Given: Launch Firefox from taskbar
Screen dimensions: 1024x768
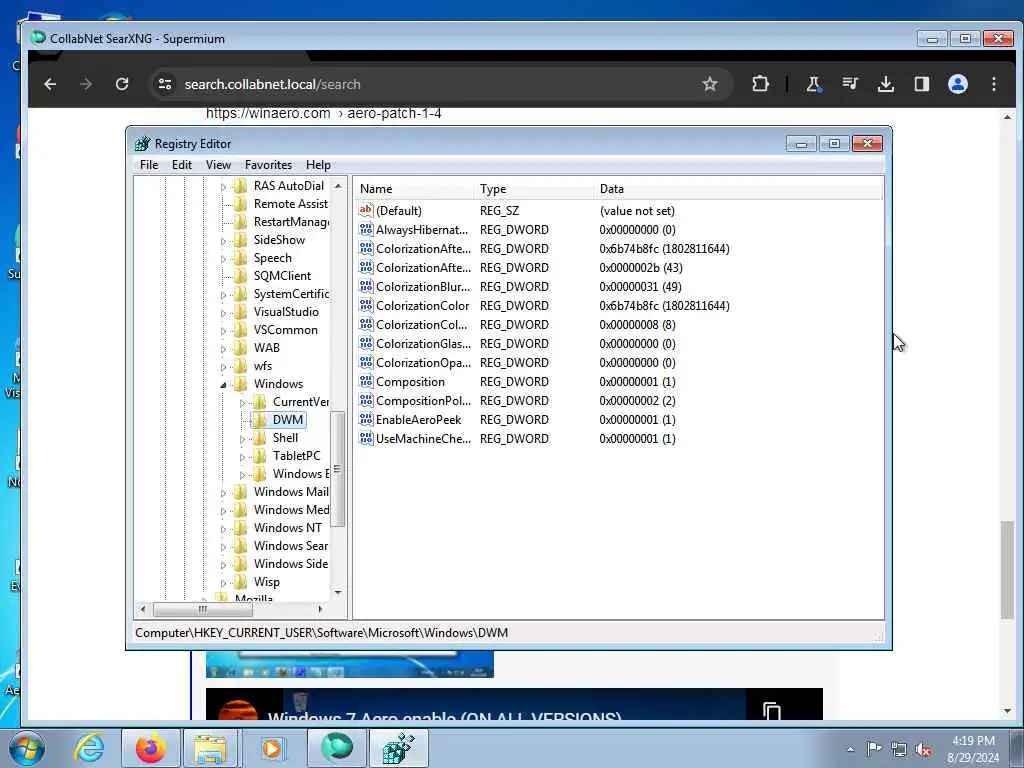Looking at the screenshot, I should 150,748.
